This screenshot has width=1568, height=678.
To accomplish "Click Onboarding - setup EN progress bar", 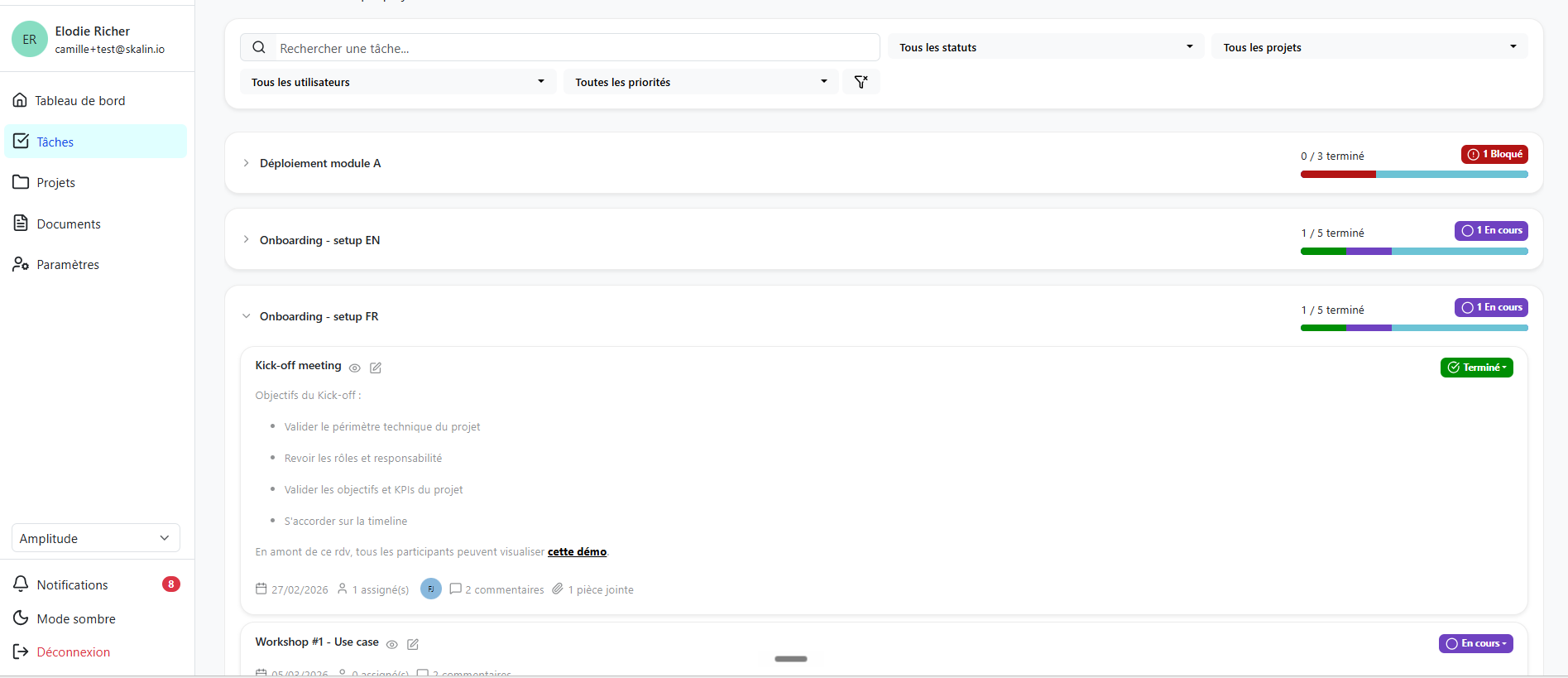I will [1414, 252].
